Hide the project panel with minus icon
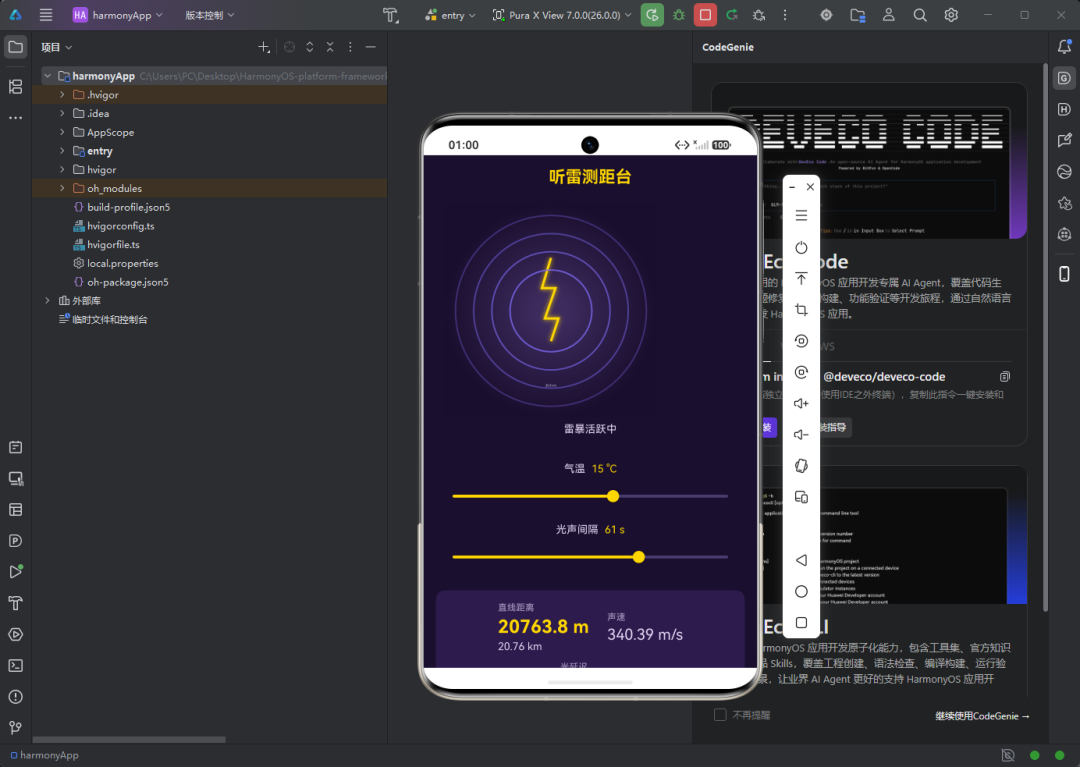This screenshot has width=1080, height=767. (371, 47)
